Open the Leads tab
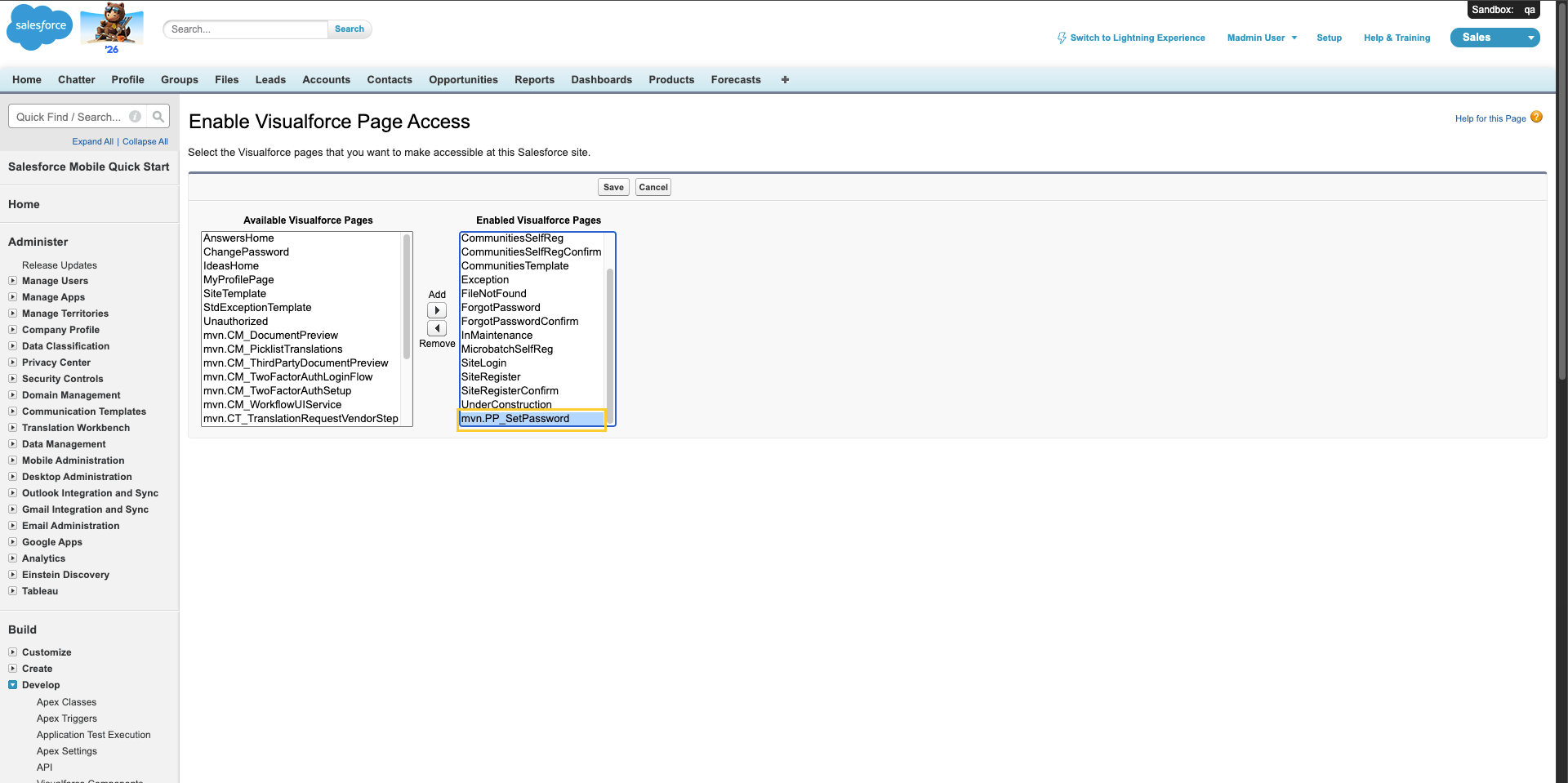 270,79
